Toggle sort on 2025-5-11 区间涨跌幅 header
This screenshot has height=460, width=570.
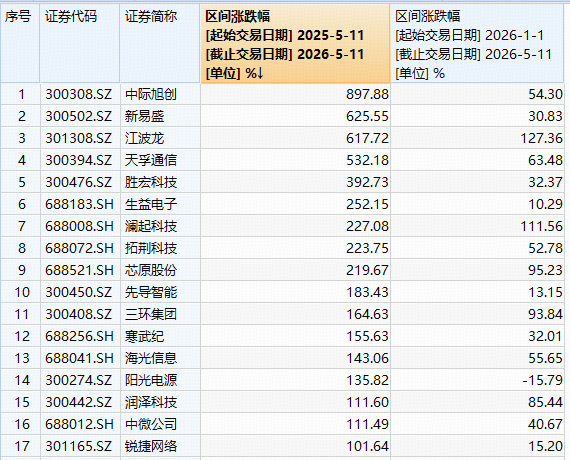pos(295,43)
